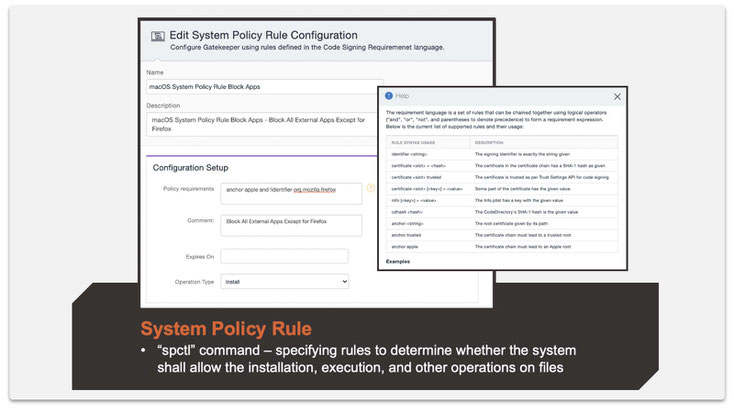Click the 'Examples' heading in Help
Image resolution: width=734 pixels, height=413 pixels.
398,262
